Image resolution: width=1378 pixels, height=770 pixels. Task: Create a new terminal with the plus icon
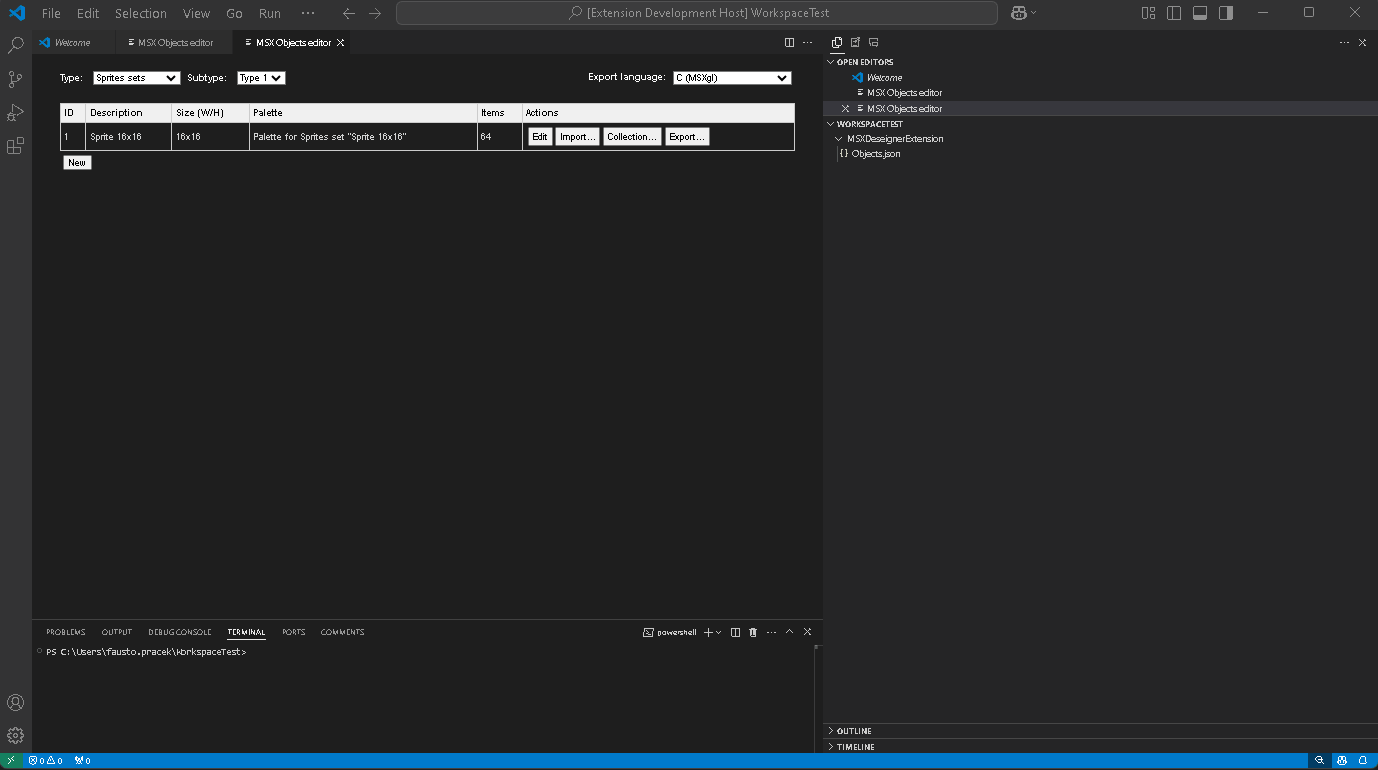708,632
